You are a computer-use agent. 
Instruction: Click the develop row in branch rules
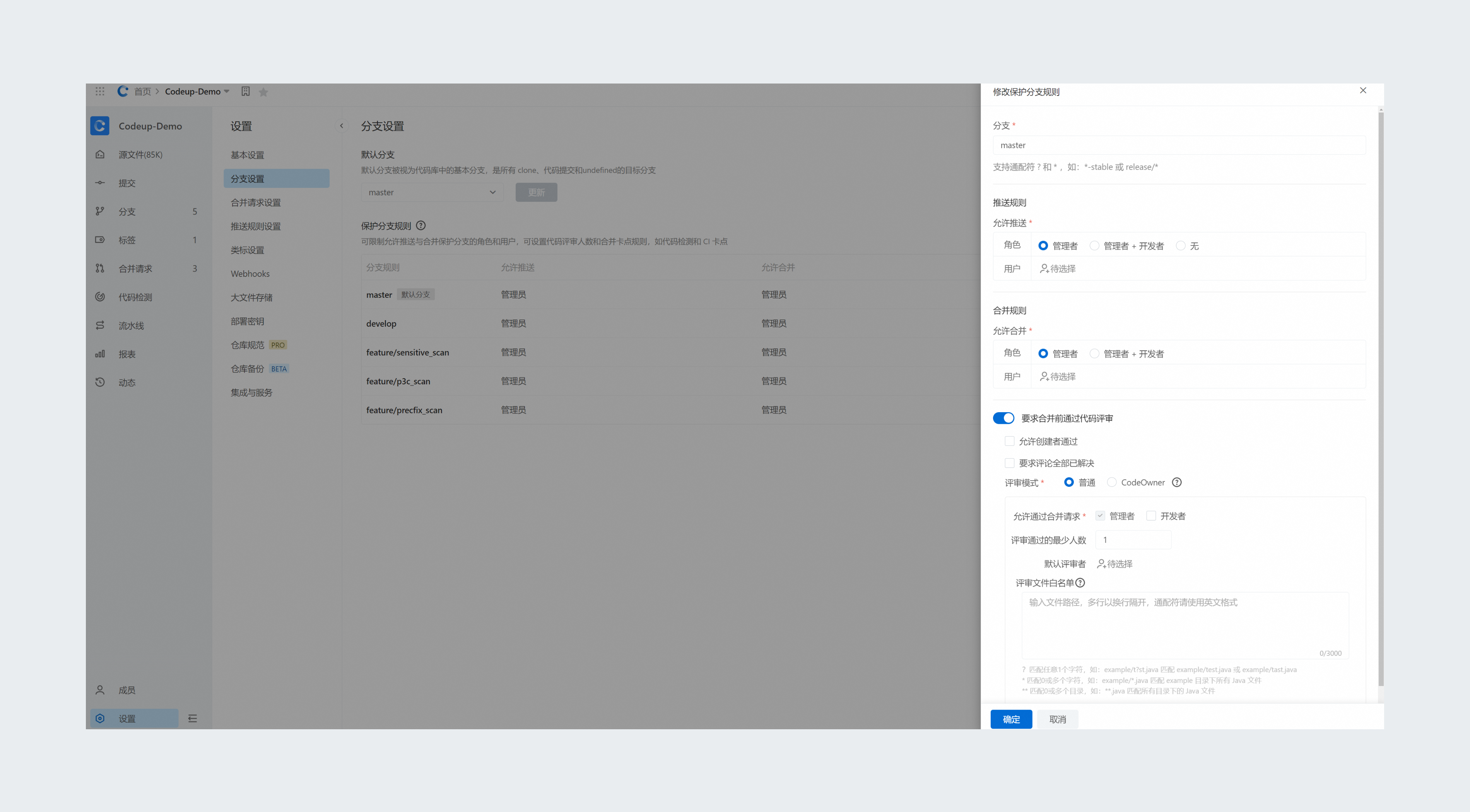[670, 323]
